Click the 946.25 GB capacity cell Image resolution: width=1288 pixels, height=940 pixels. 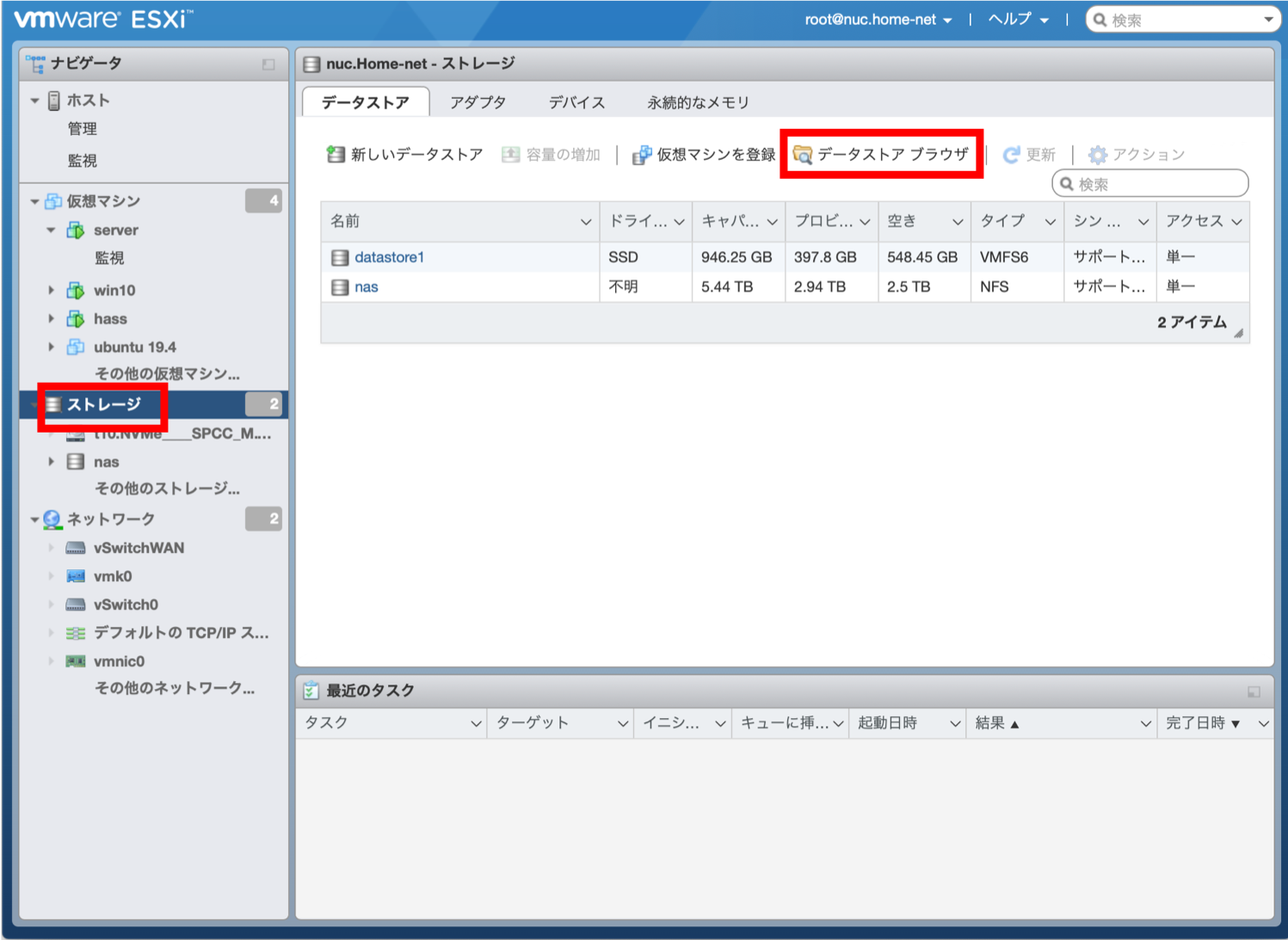(x=736, y=257)
